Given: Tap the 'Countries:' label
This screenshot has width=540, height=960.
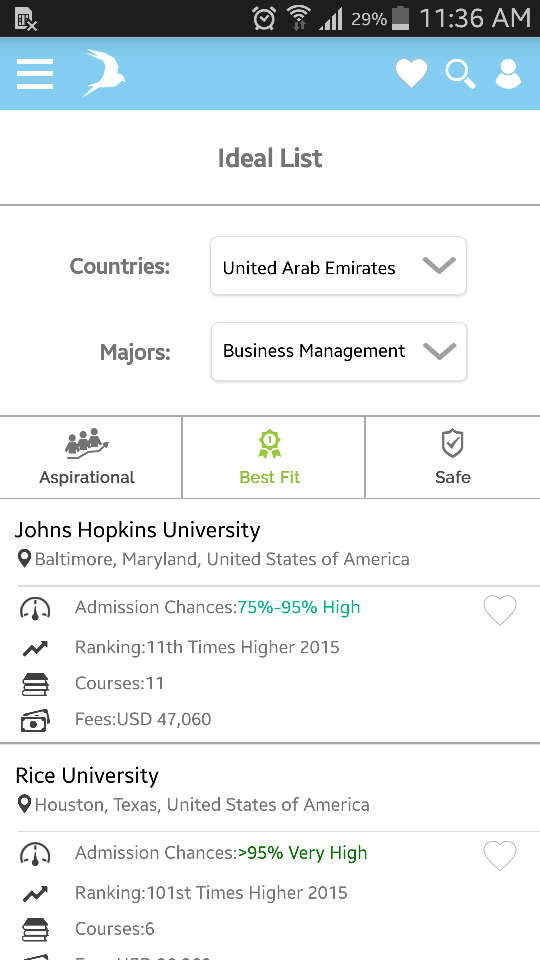Looking at the screenshot, I should pos(119,266).
